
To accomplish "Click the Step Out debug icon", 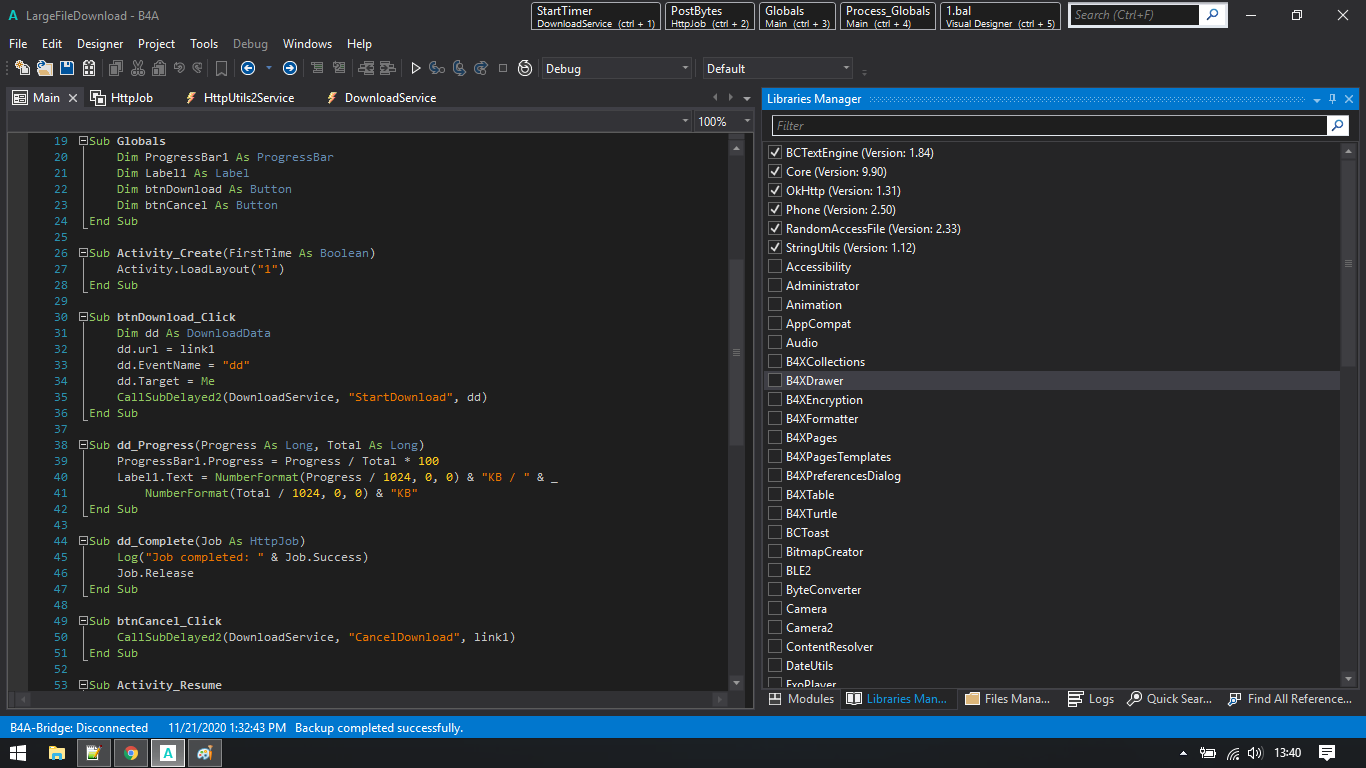I will tap(481, 68).
